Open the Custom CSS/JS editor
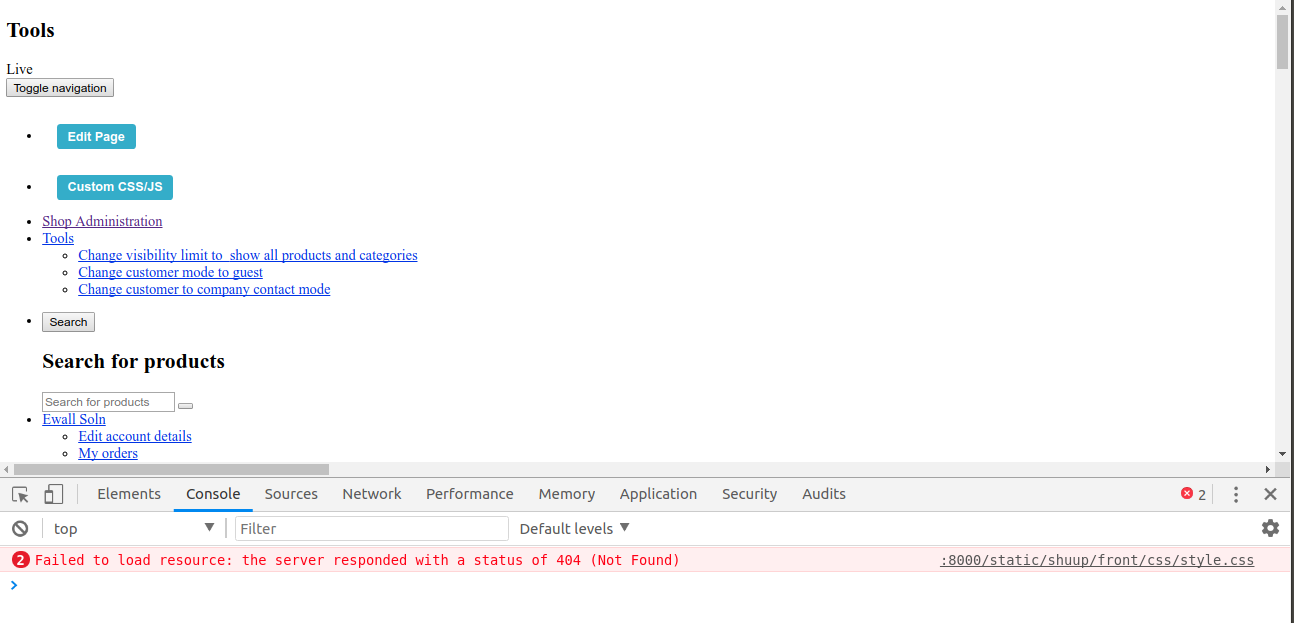Image resolution: width=1294 pixels, height=623 pixels. pos(114,187)
